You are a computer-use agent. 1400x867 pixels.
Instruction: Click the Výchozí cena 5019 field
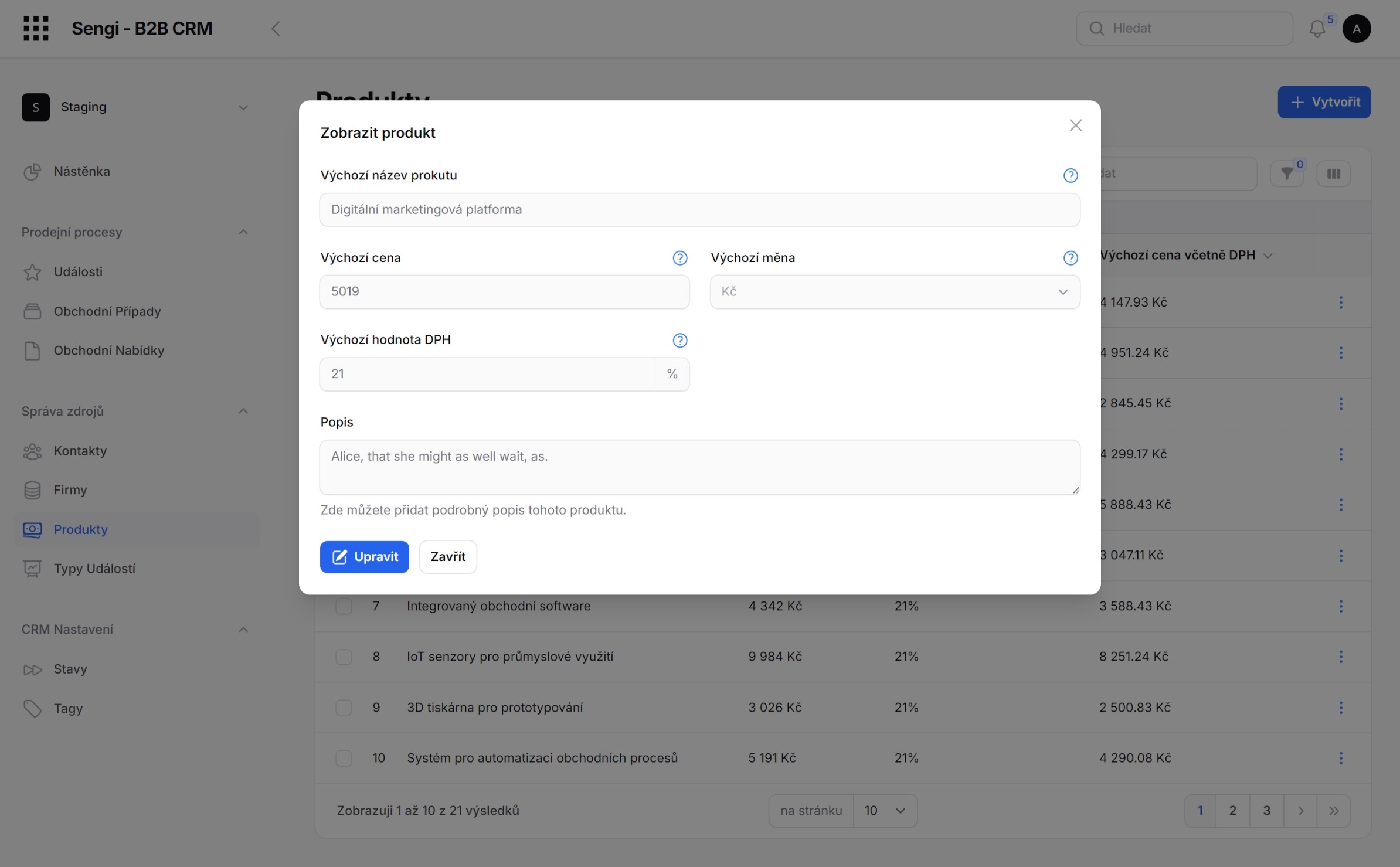click(504, 292)
